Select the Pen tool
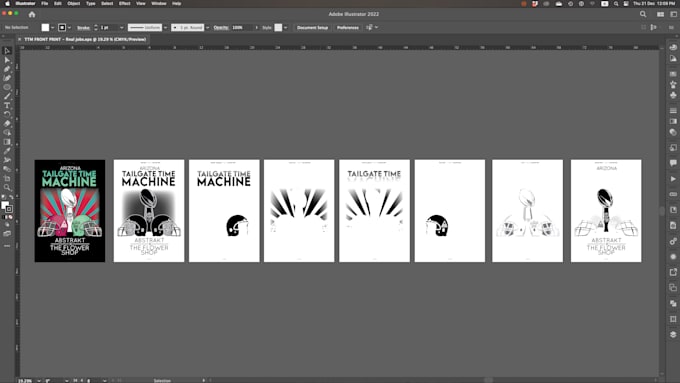 (7, 69)
